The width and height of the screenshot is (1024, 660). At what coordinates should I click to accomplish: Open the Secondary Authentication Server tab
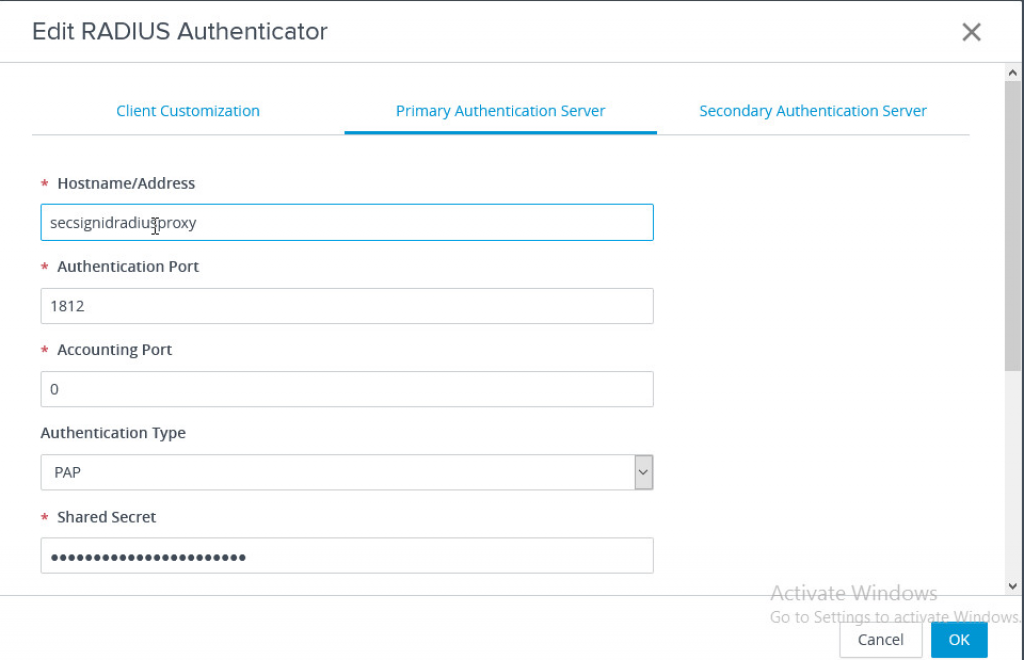coord(812,111)
